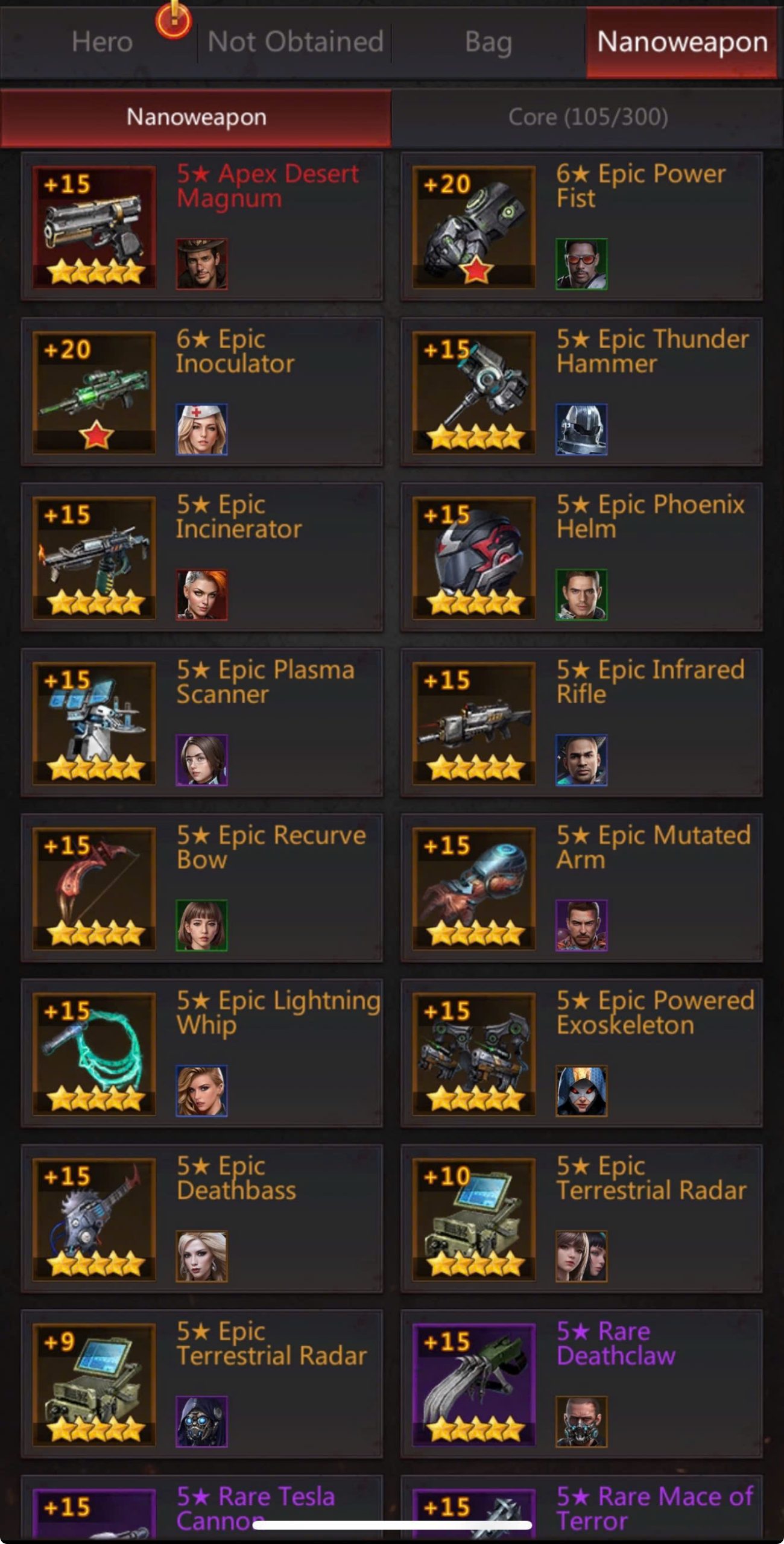Click the nurse hero portrait under Inoculator
This screenshot has width=784, height=1544.
[x=201, y=429]
